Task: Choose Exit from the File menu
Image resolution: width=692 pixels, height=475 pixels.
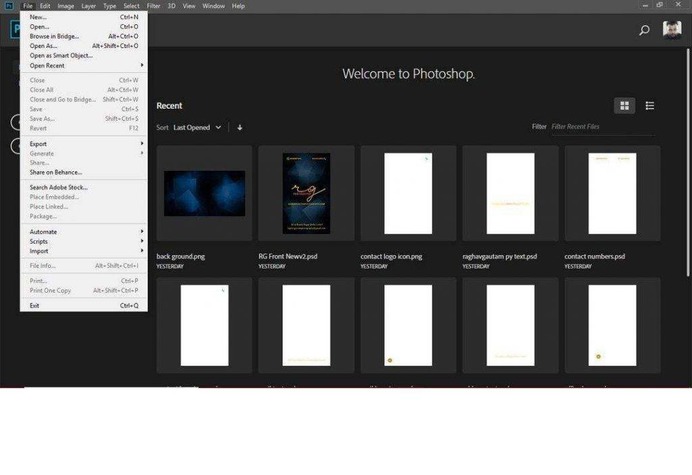Action: (x=84, y=305)
